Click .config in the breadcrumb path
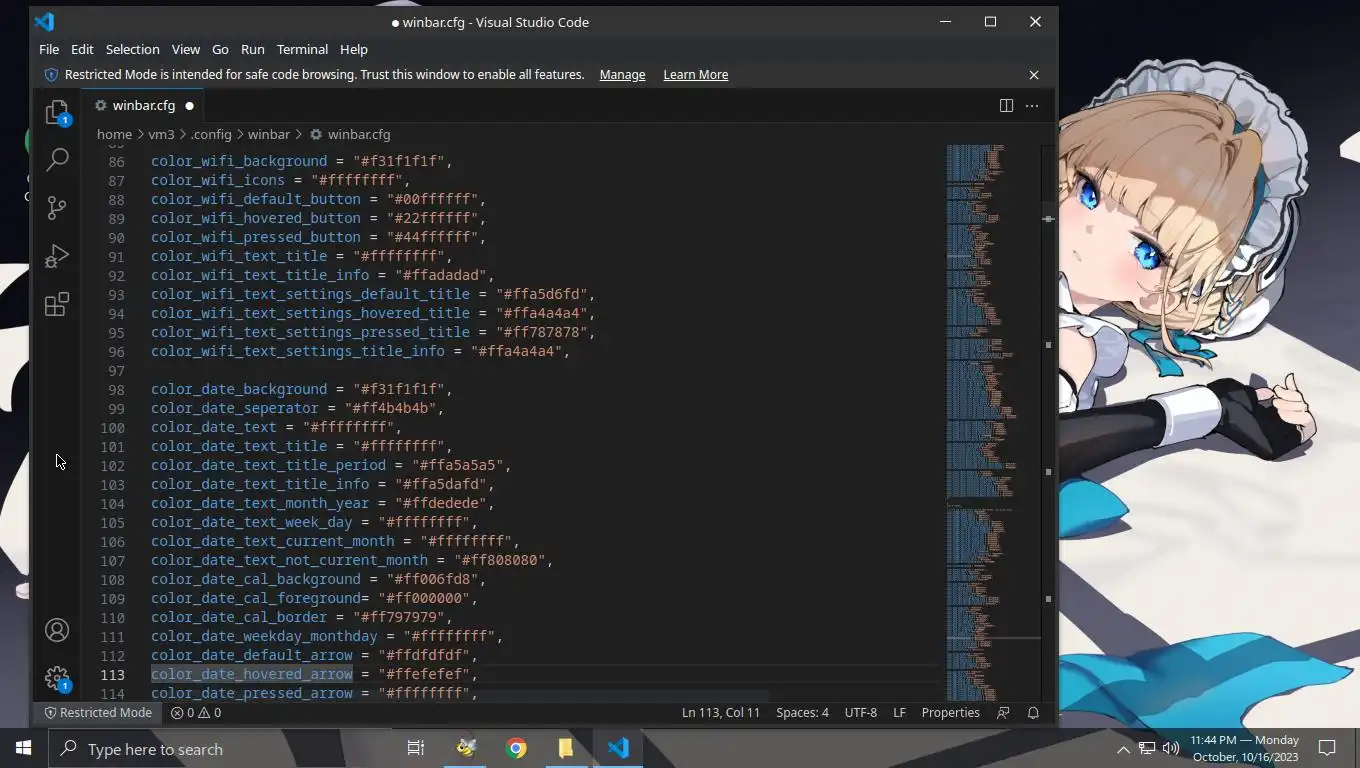The height and width of the screenshot is (768, 1360). tap(211, 134)
